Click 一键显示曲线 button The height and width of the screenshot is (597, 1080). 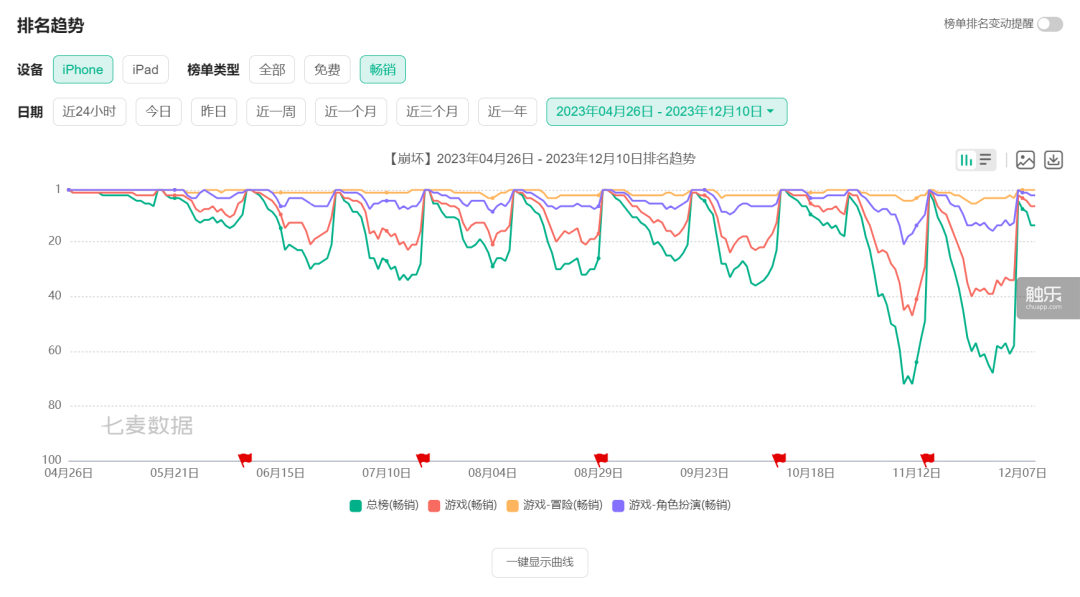tap(539, 563)
